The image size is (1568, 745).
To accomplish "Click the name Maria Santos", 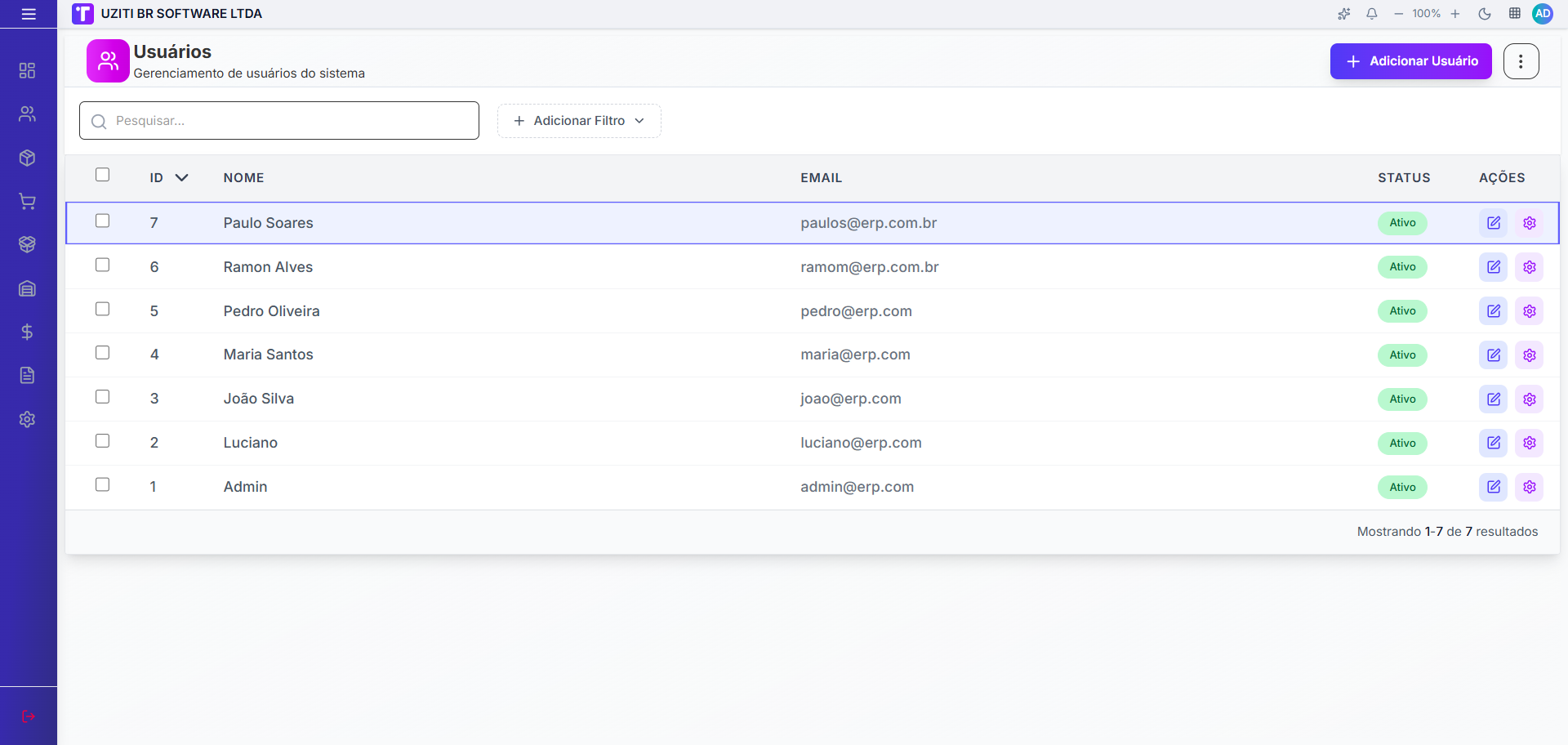I will (268, 355).
